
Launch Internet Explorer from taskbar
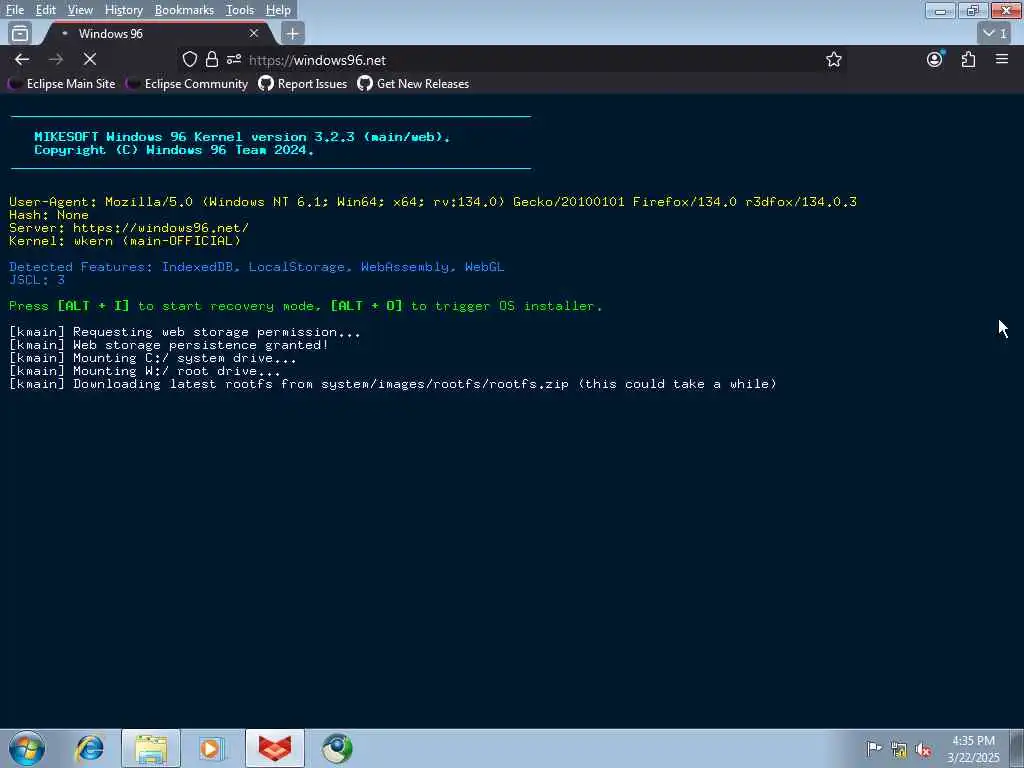tap(89, 748)
